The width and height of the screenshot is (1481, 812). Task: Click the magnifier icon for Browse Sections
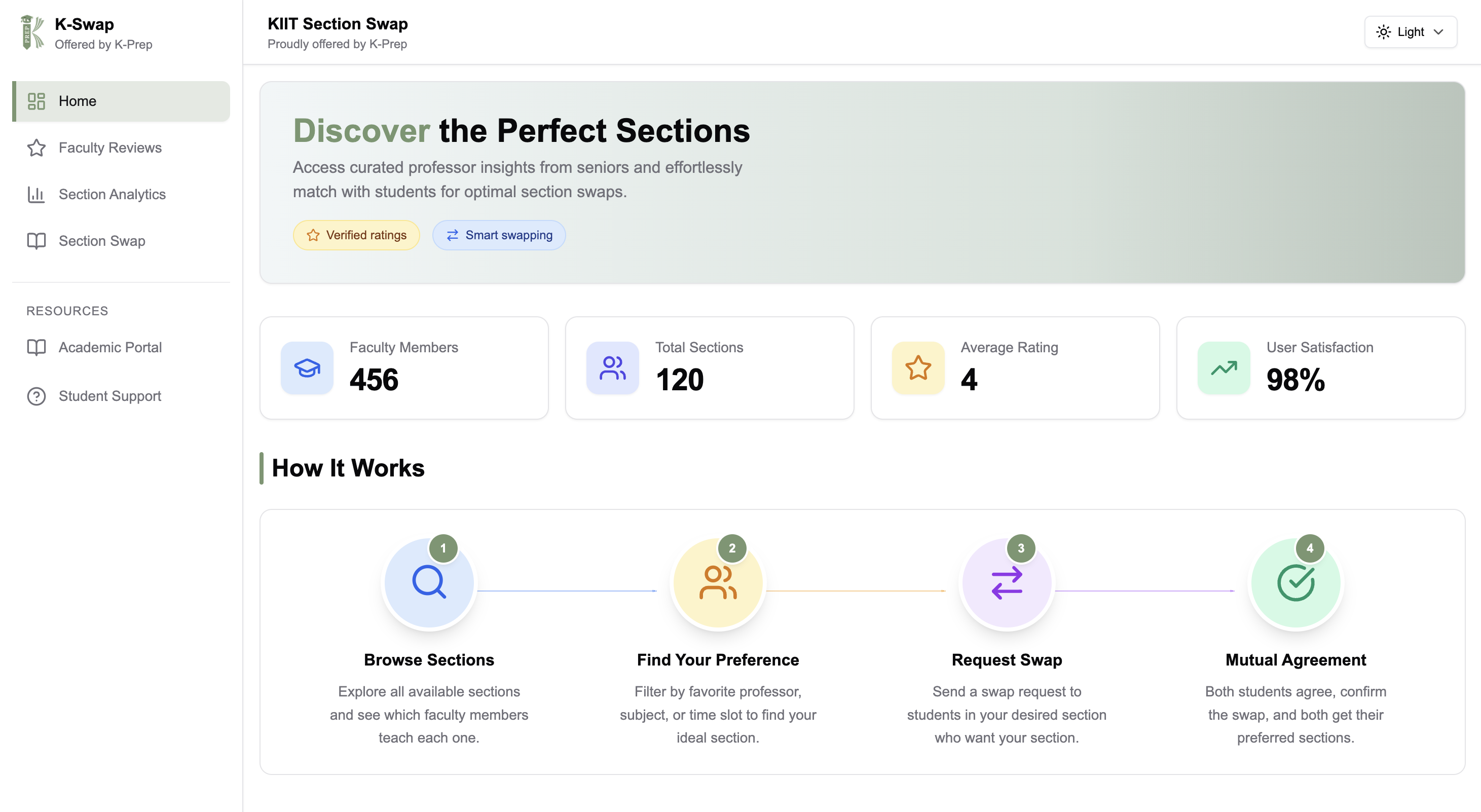429,582
